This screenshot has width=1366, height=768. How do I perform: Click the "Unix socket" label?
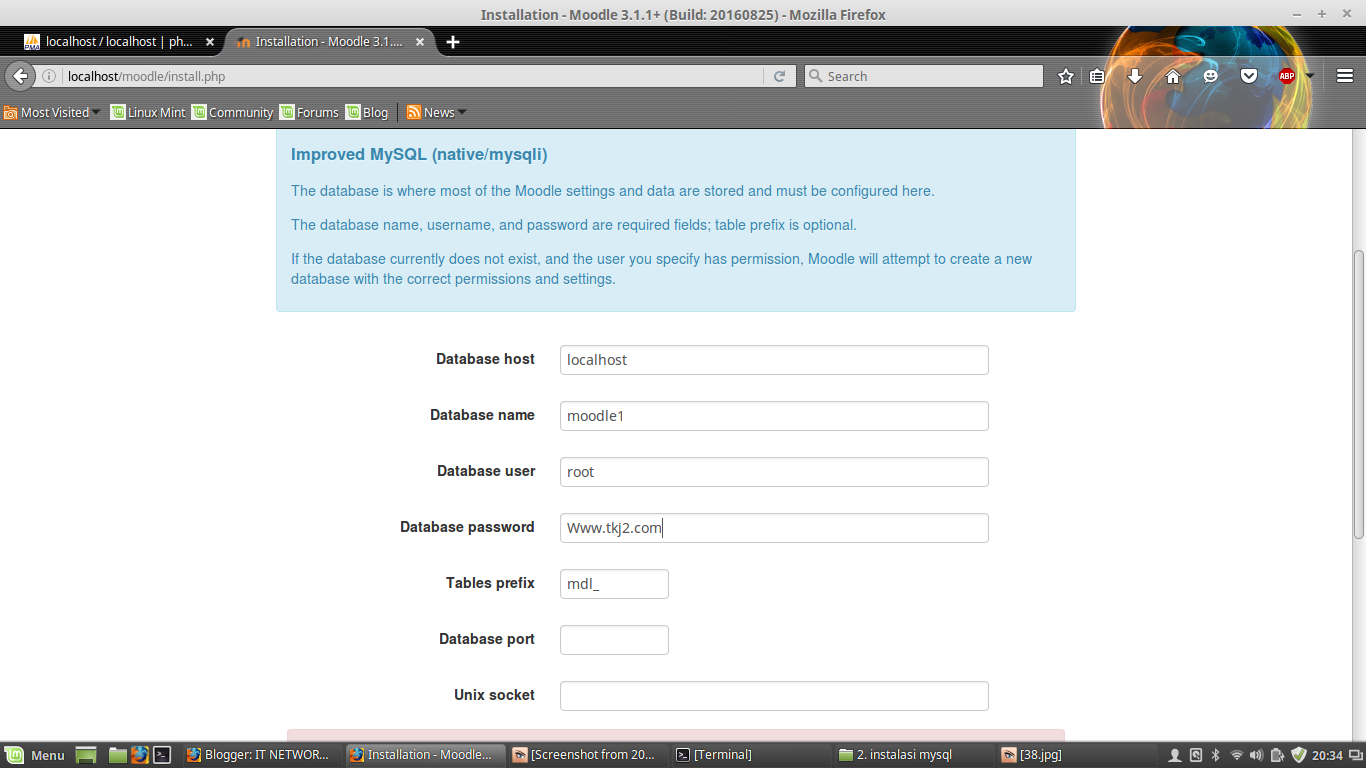494,695
